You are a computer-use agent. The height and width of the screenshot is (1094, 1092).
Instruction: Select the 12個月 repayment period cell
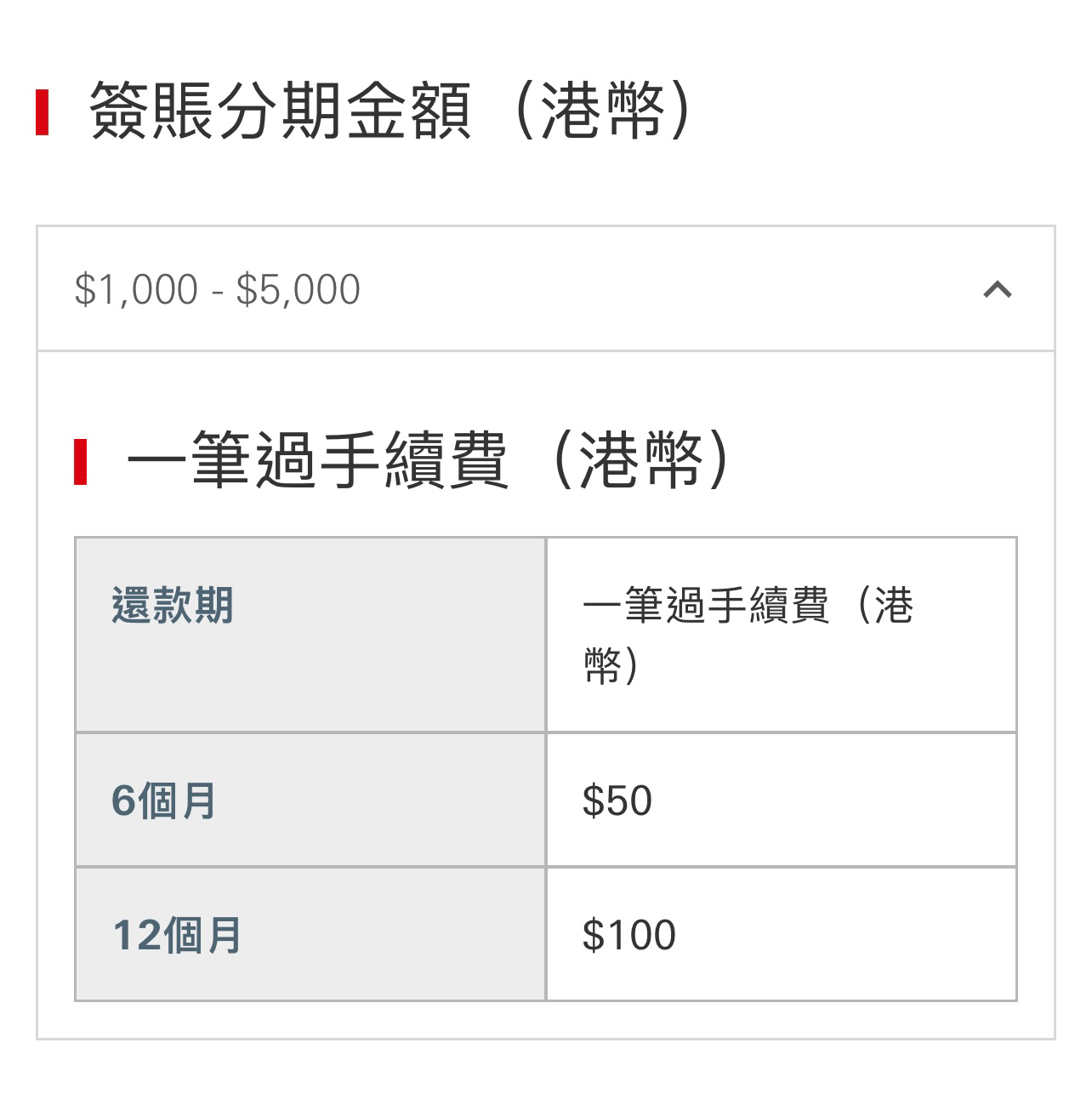[310, 935]
